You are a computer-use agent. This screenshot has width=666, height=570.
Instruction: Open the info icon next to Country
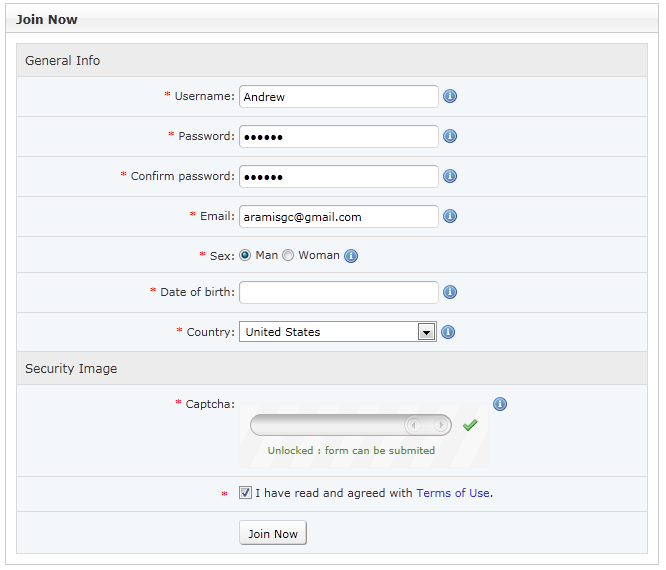tap(448, 332)
